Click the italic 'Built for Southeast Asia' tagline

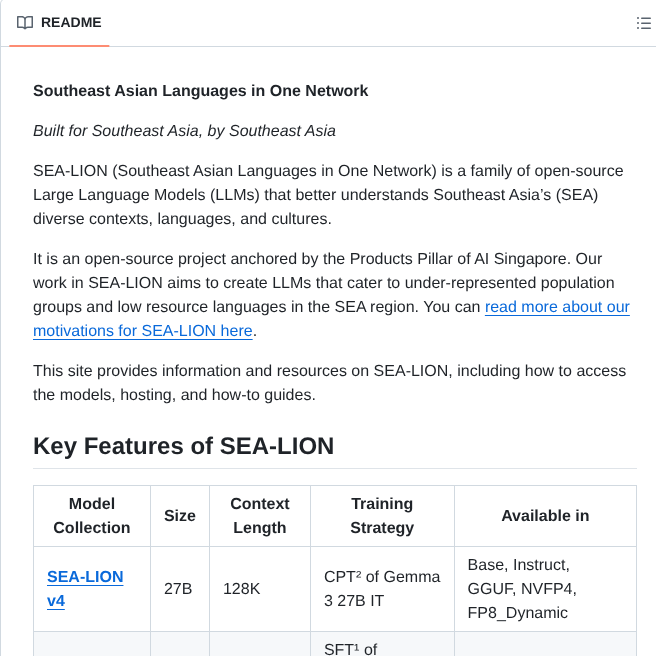(x=184, y=131)
